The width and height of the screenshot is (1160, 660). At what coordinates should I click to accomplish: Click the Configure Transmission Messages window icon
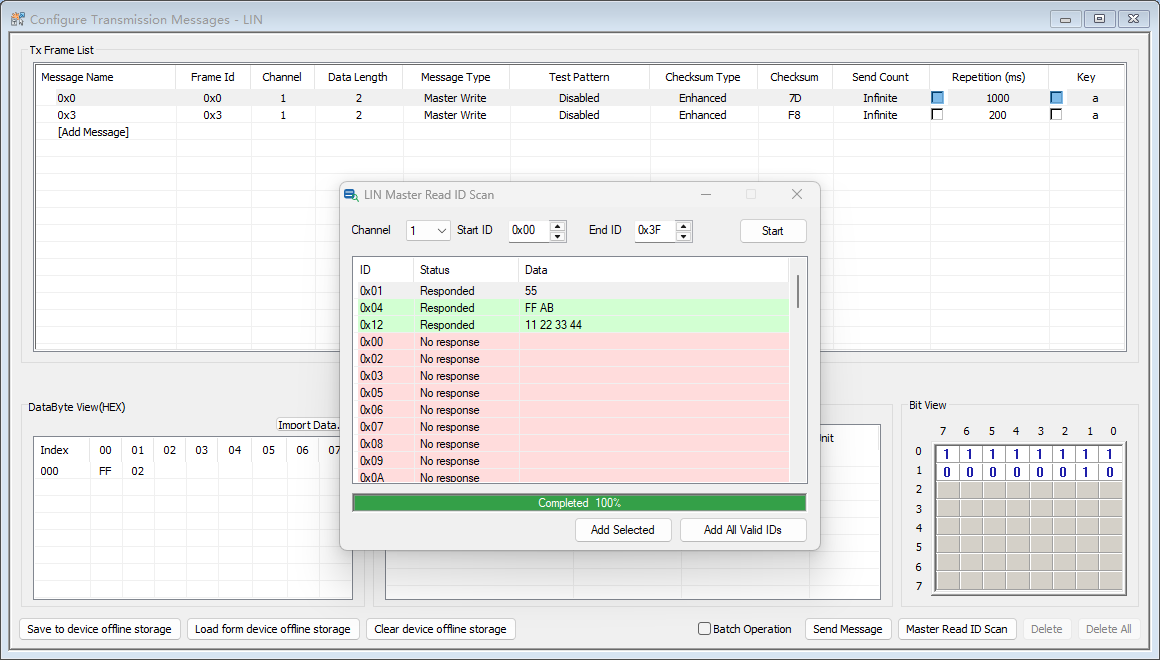(18, 19)
